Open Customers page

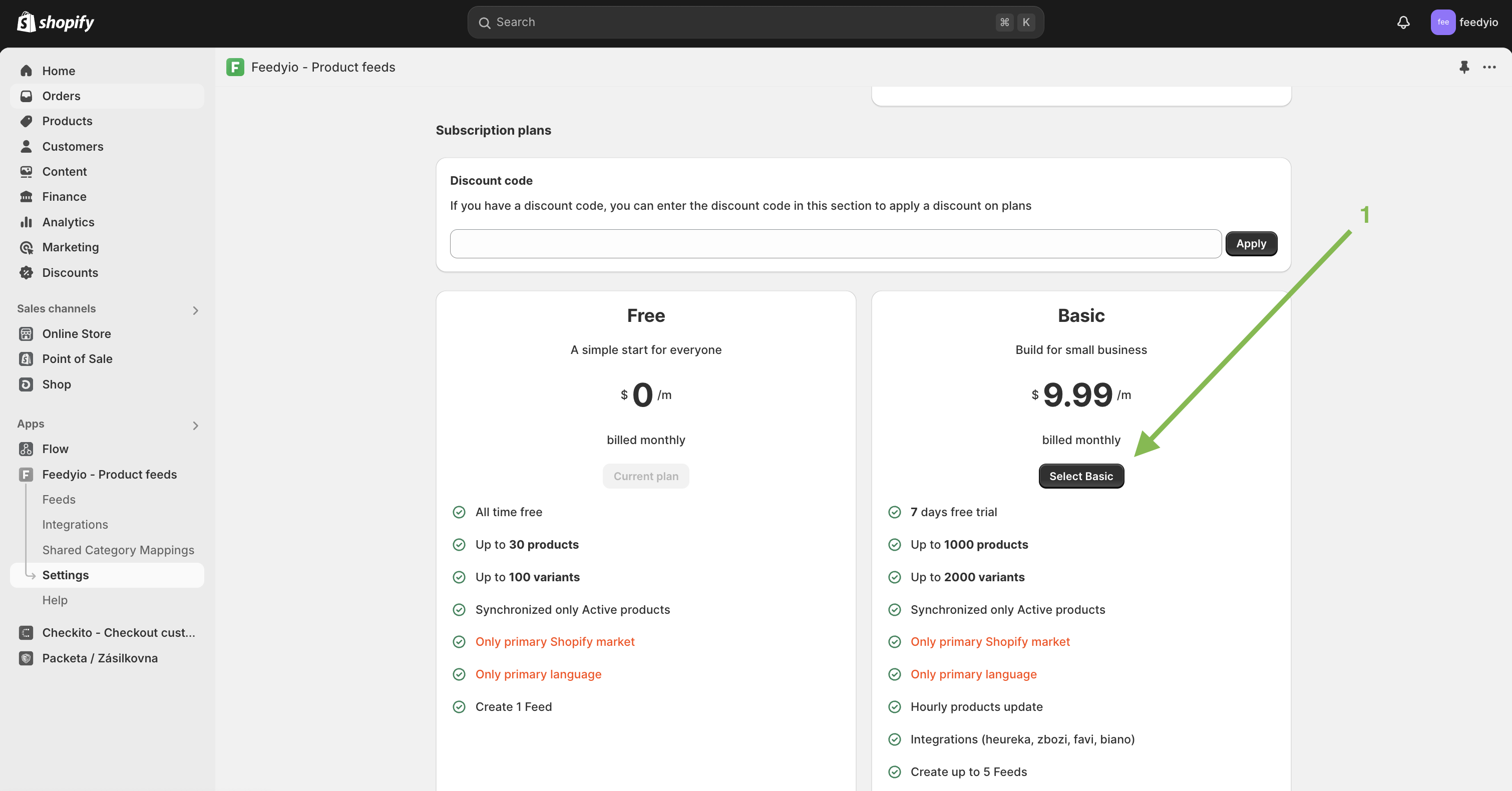107,146
